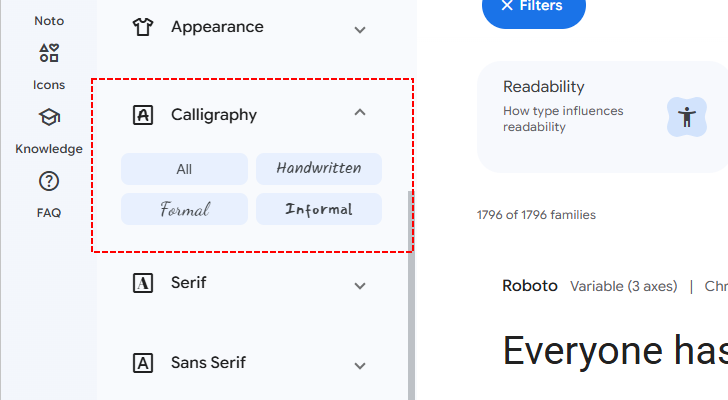Click the Icons shapes icon in sidebar
Image resolution: width=728 pixels, height=400 pixels.
pos(49,53)
